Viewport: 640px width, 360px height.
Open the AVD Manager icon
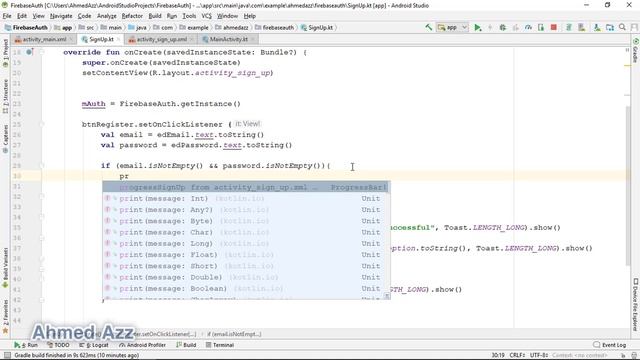click(x=582, y=27)
